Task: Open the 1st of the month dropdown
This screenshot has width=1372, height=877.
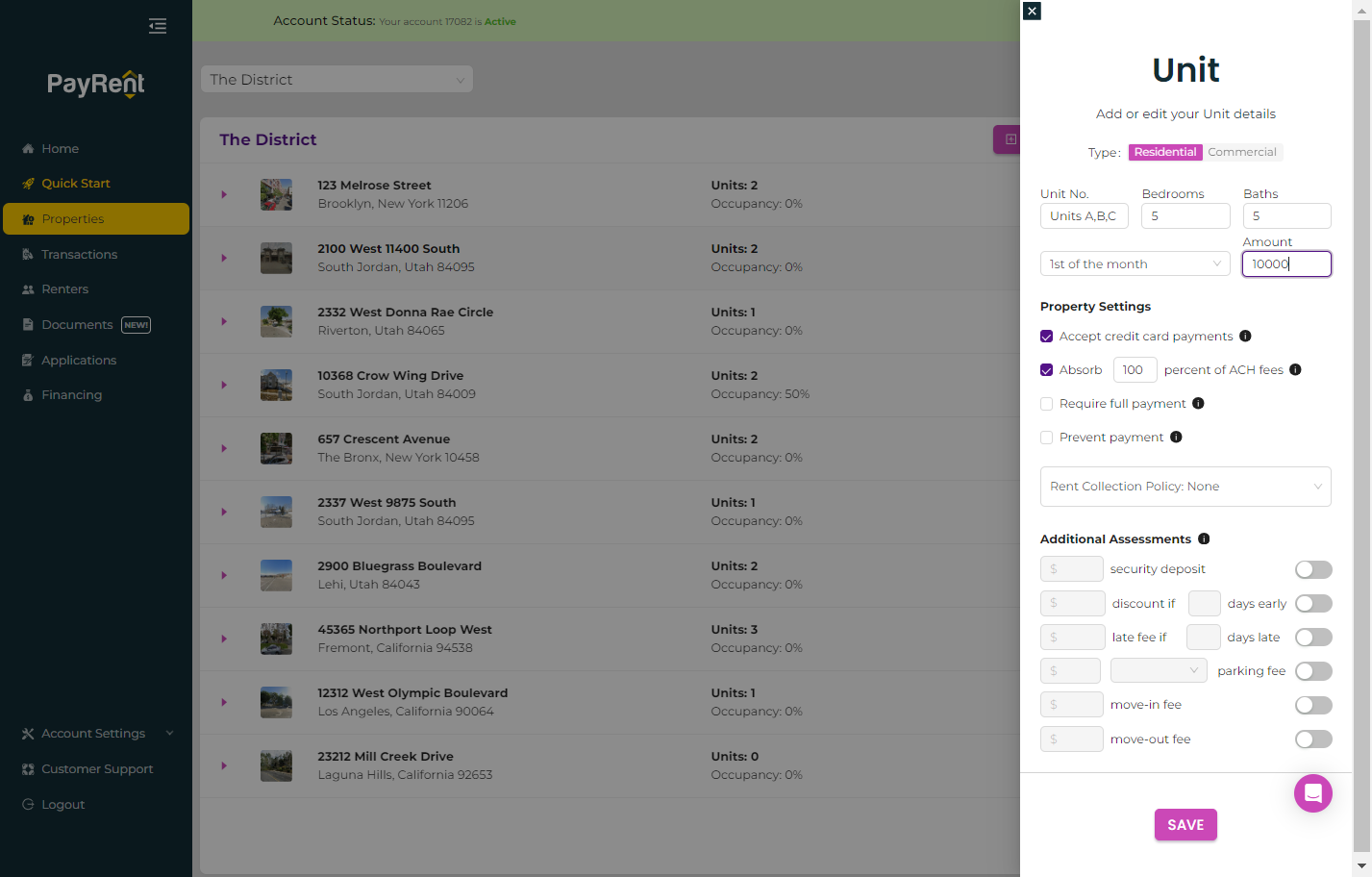Action: coord(1135,264)
